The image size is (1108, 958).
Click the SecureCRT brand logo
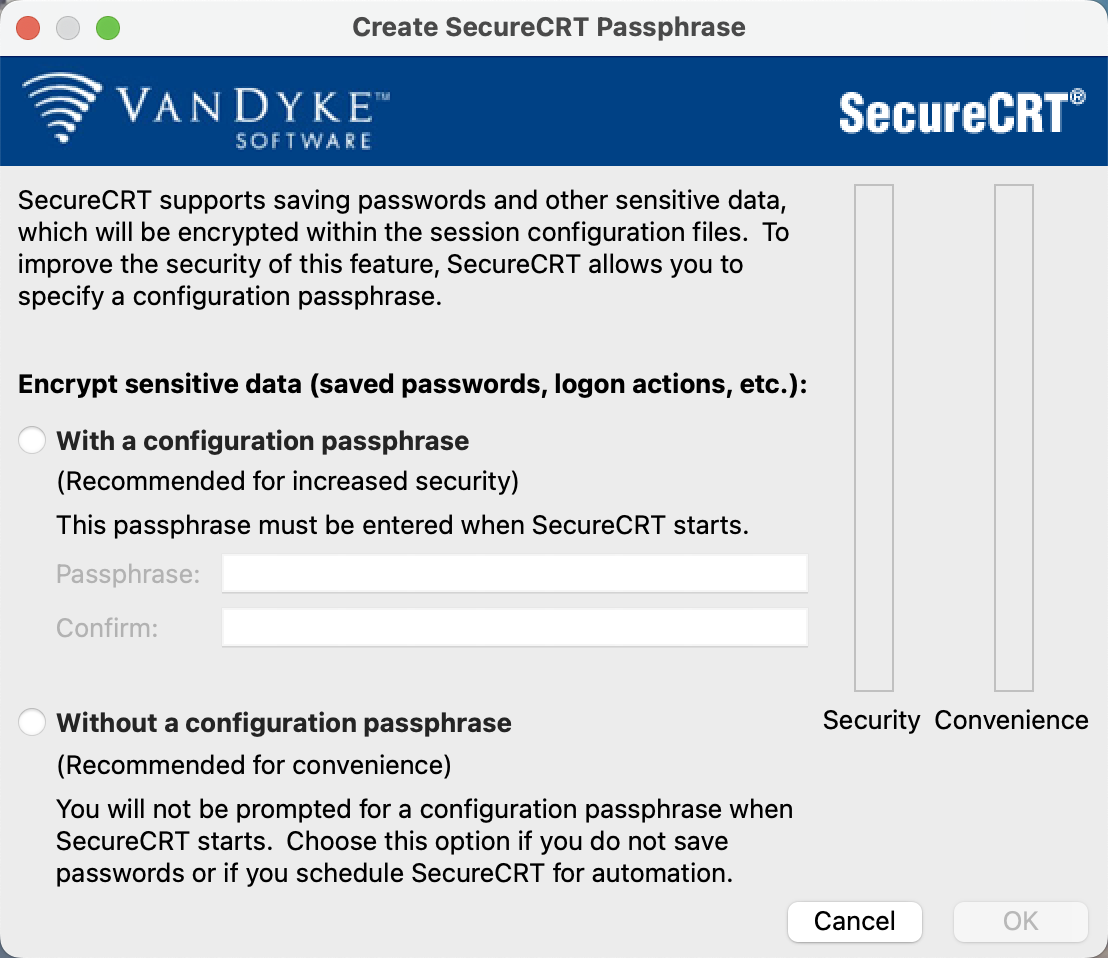click(x=961, y=111)
